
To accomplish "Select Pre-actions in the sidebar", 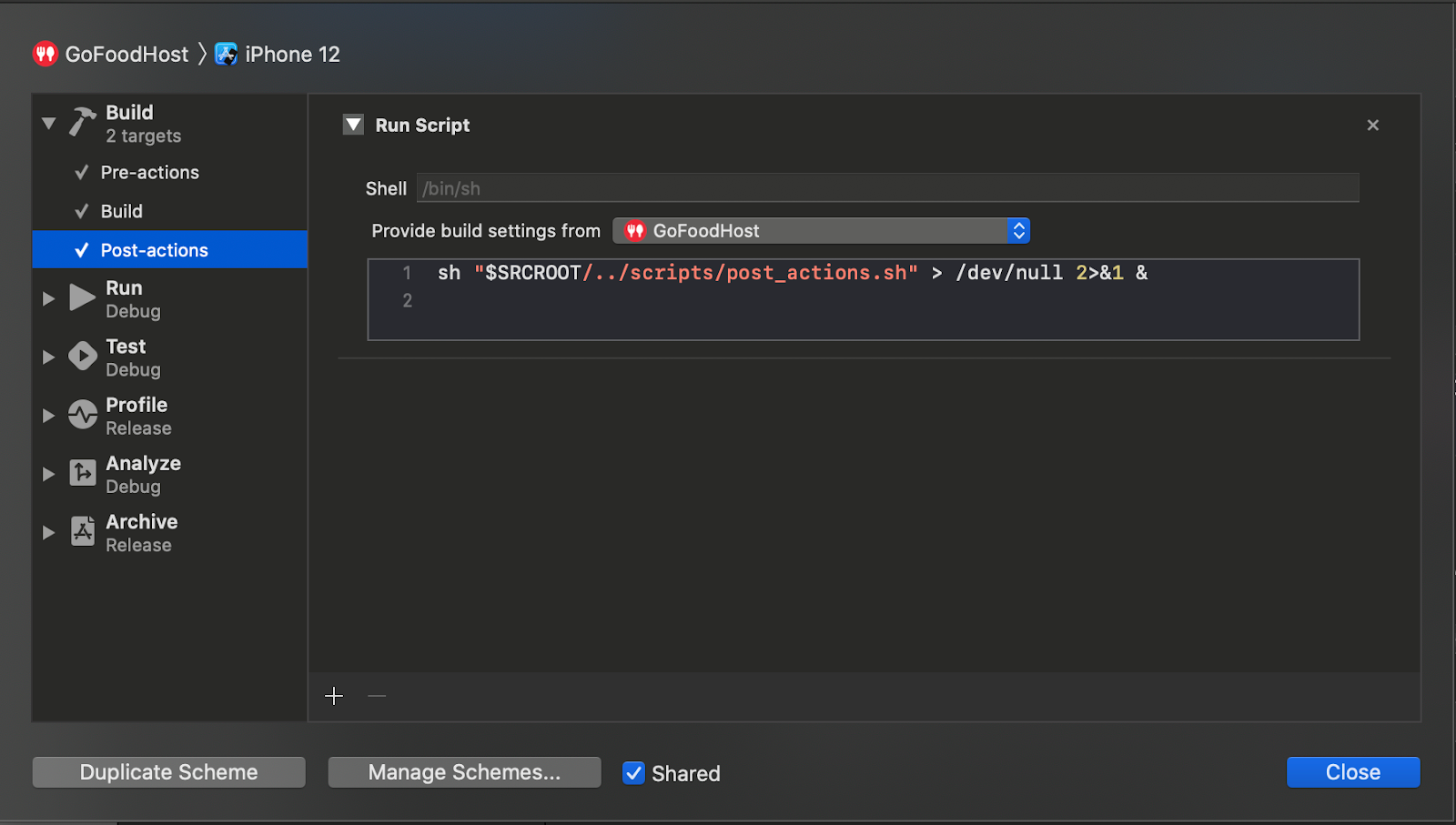I will pos(149,173).
